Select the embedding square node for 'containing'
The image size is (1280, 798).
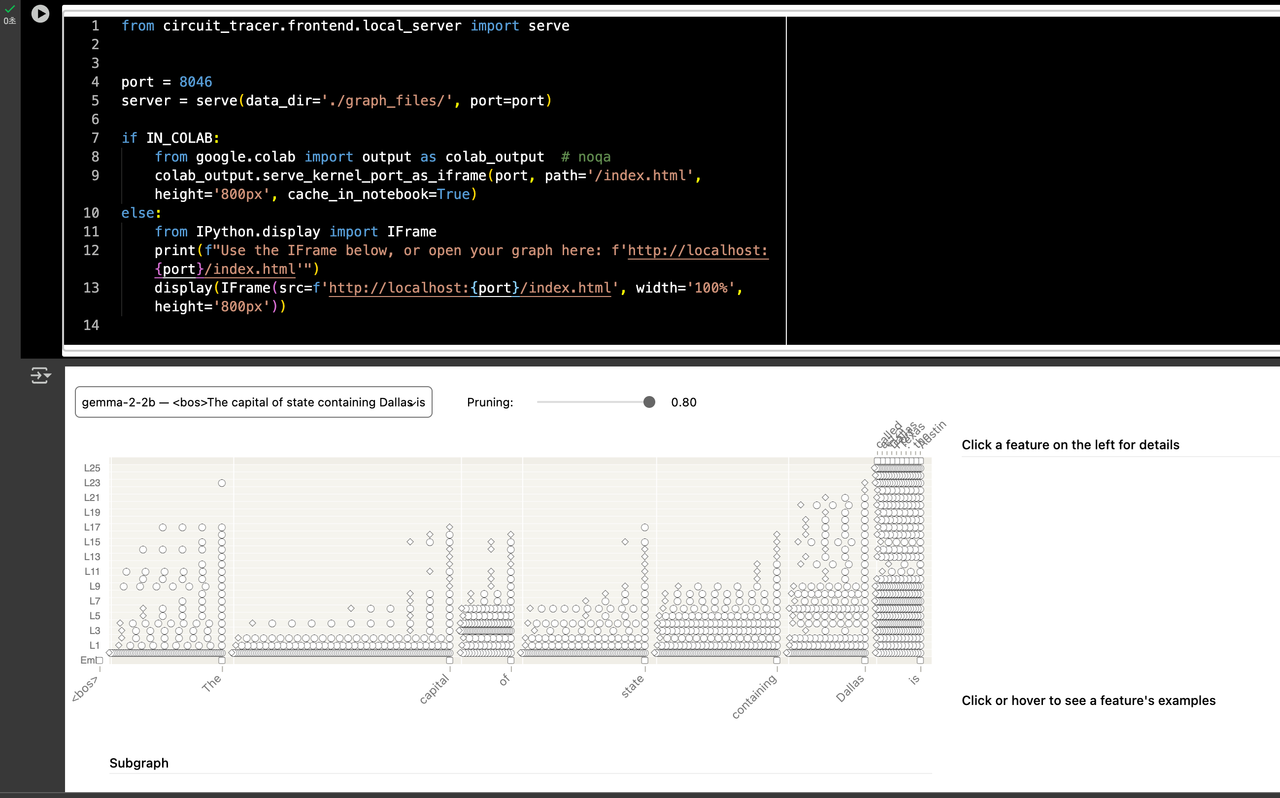[777, 660]
